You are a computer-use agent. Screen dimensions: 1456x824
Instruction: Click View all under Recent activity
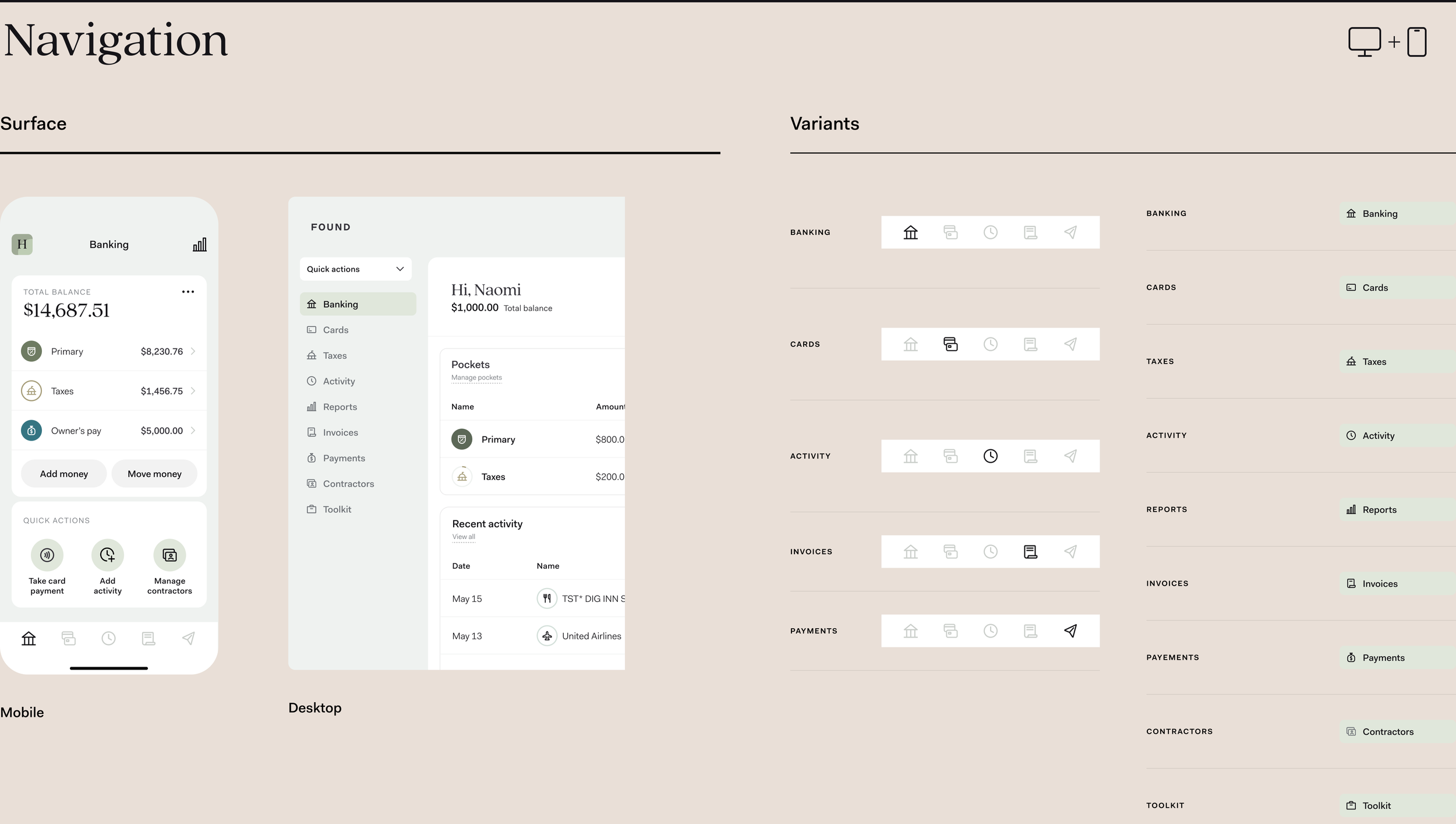click(464, 537)
